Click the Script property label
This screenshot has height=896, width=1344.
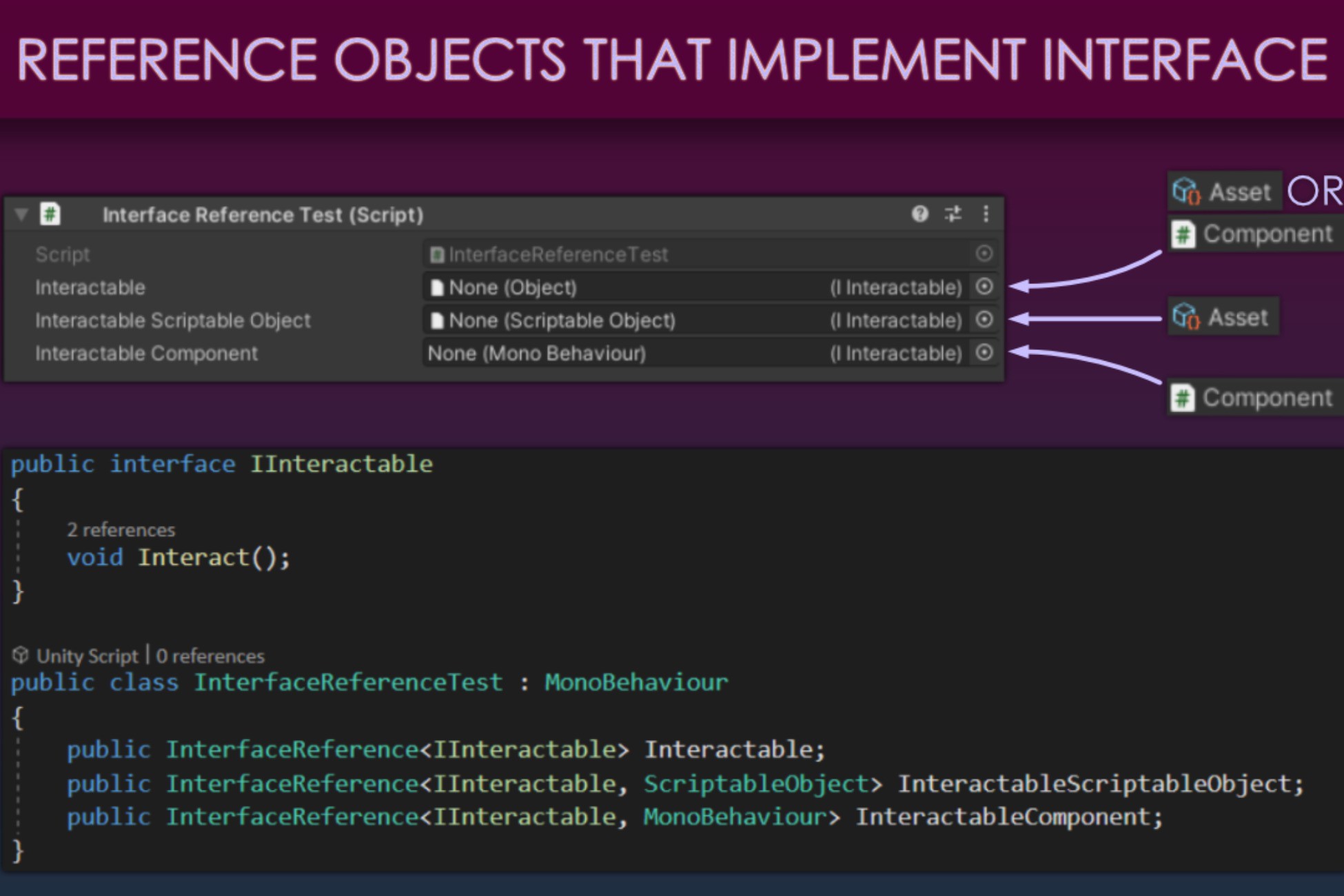63,254
